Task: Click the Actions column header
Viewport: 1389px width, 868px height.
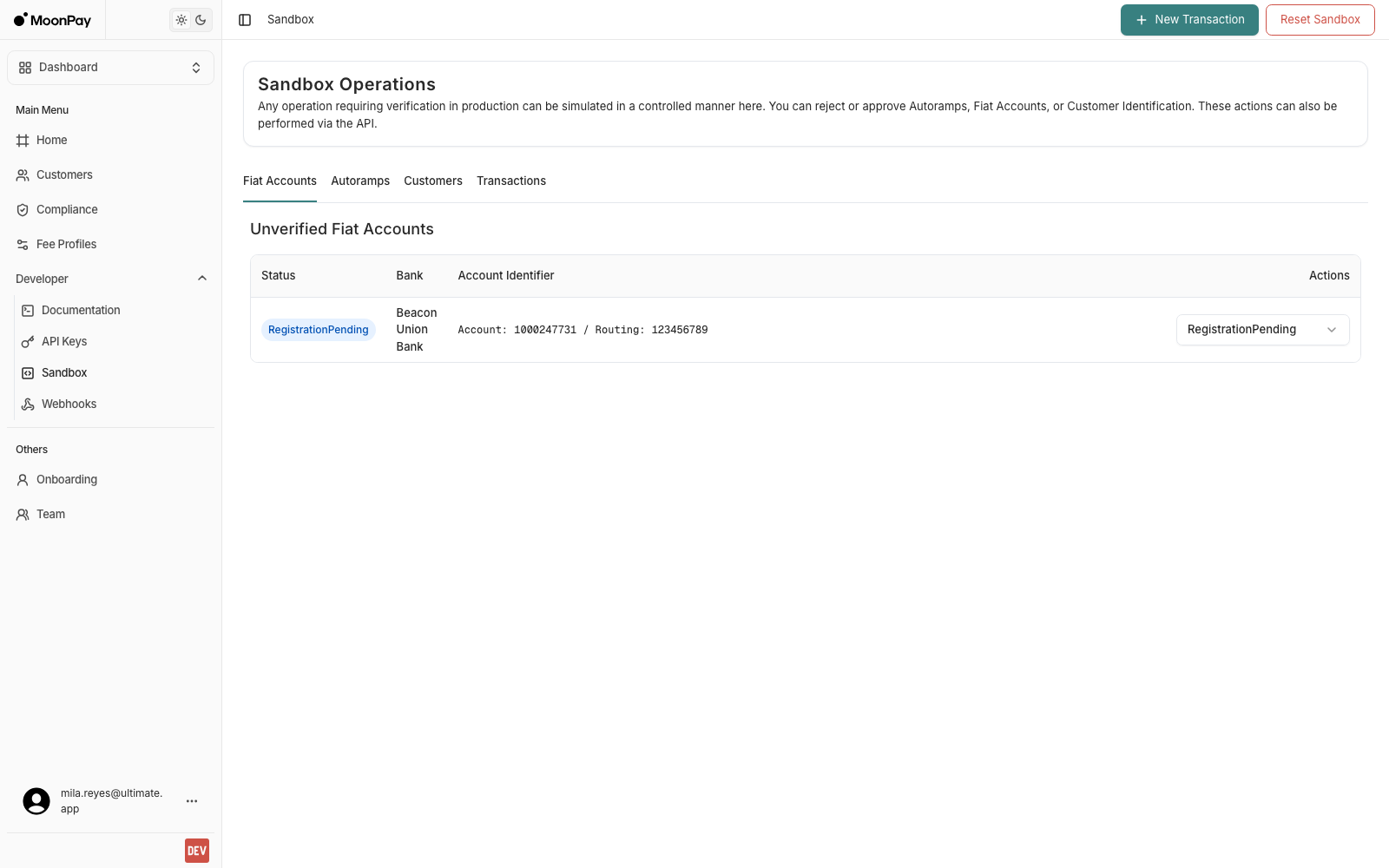Action: pyautogui.click(x=1329, y=276)
